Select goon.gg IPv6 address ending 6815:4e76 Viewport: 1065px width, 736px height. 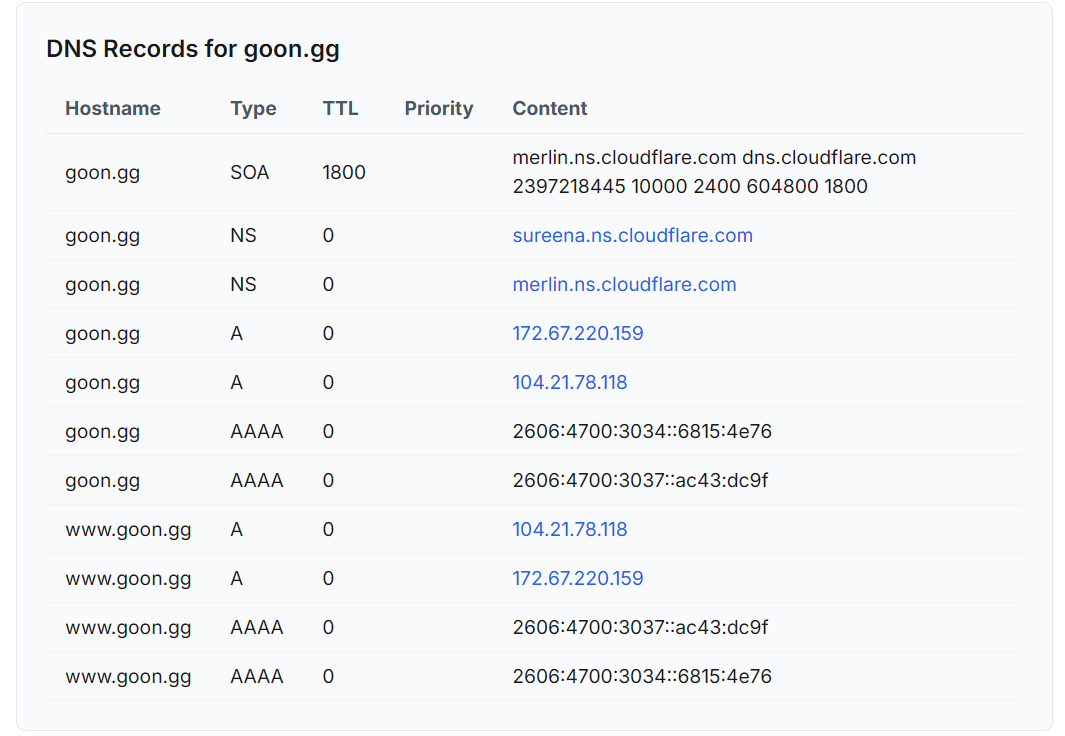[x=642, y=432]
